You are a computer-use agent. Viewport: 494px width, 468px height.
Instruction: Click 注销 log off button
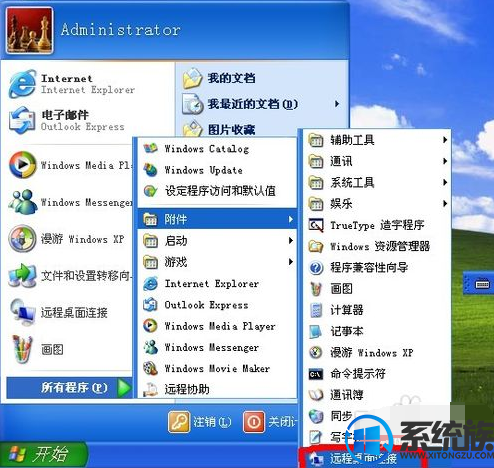point(200,422)
